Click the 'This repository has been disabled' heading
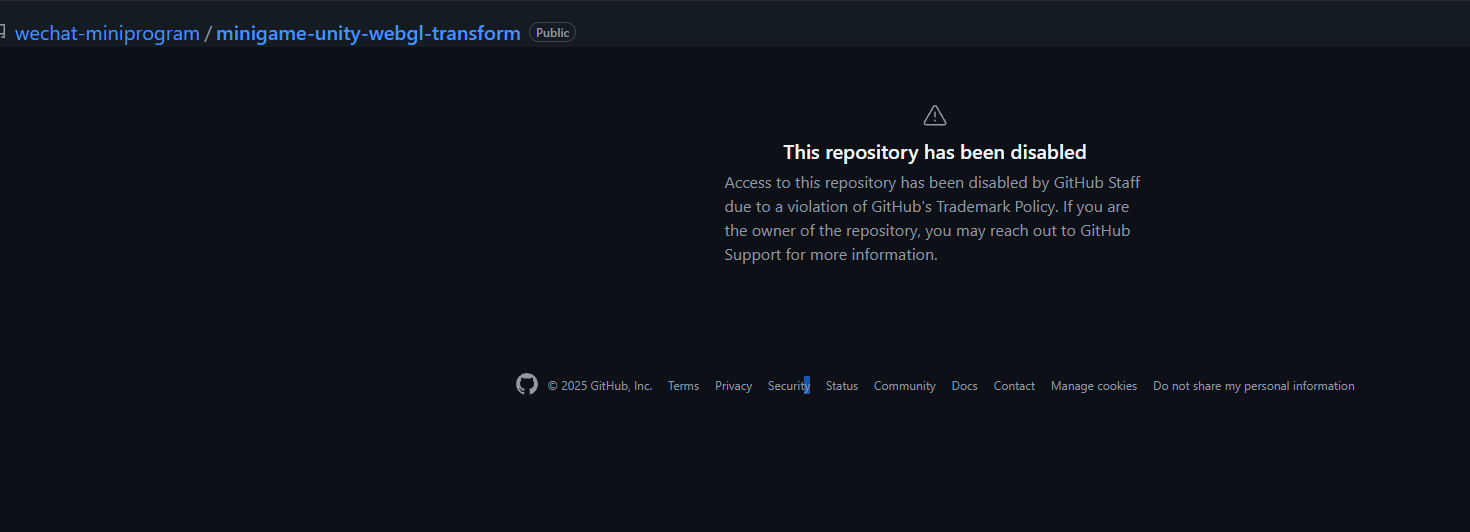Viewport: 1470px width, 532px height. [935, 152]
